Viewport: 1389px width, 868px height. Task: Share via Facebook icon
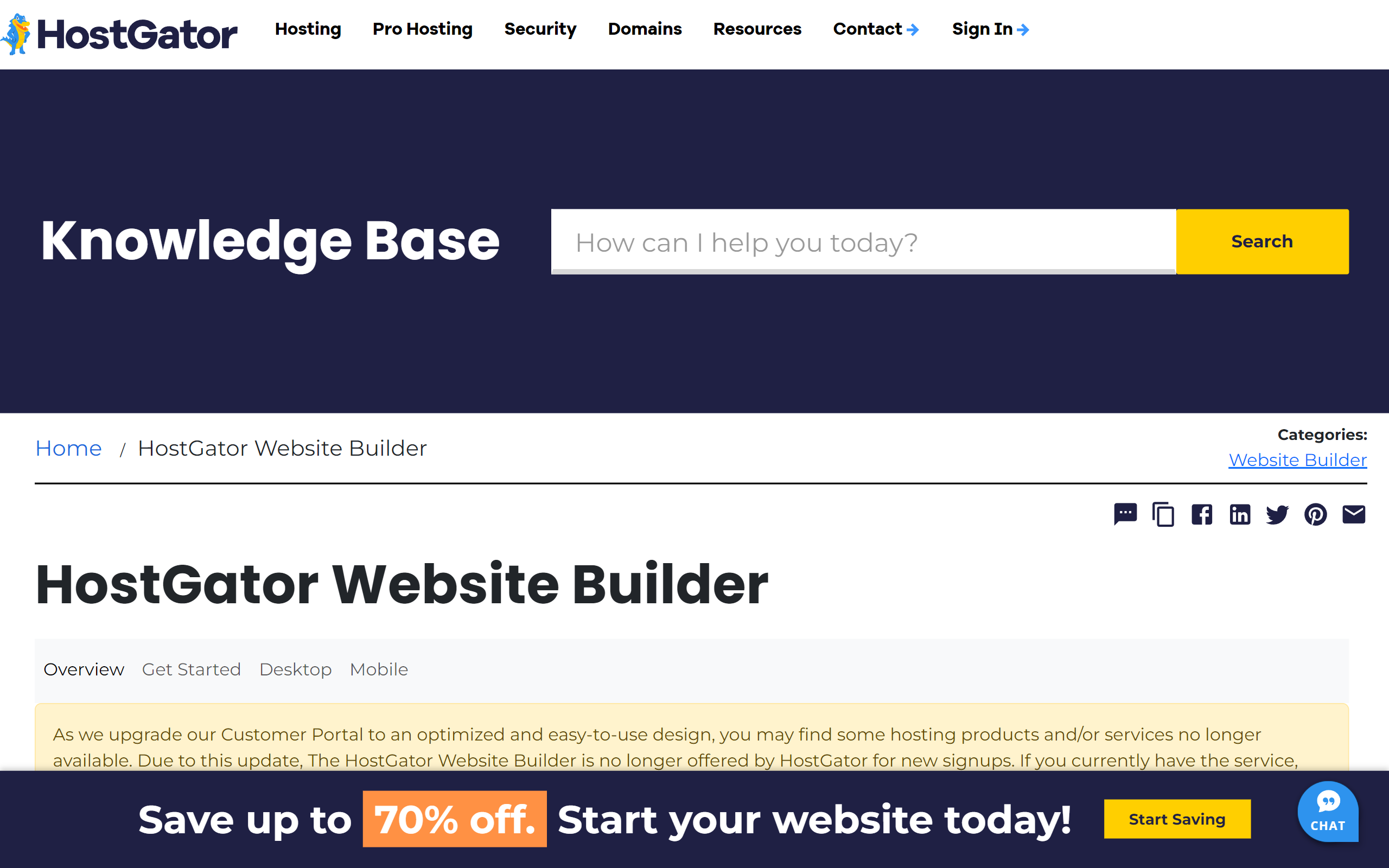click(1200, 514)
